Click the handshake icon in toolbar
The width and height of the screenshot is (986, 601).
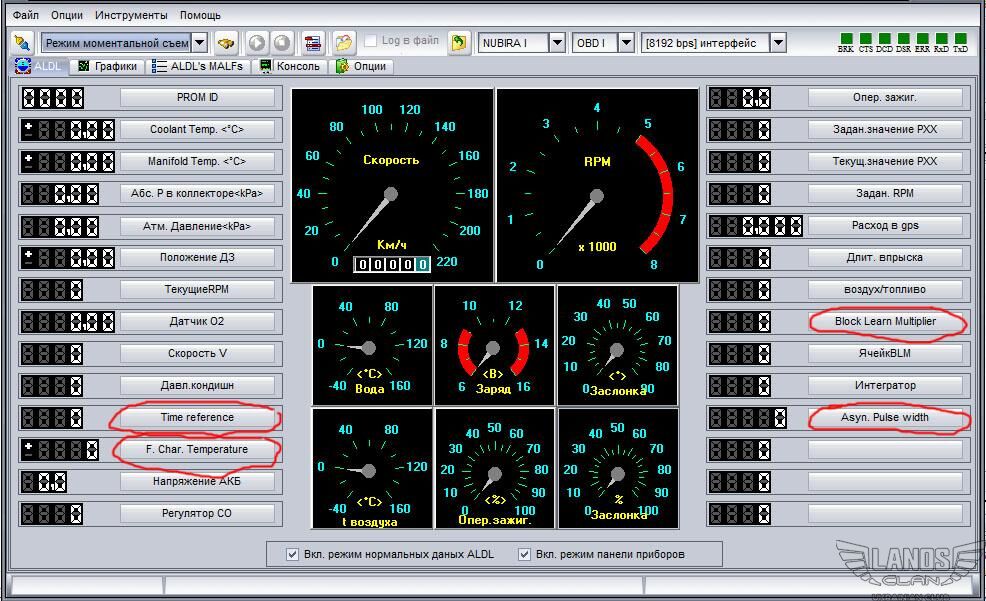(227, 43)
